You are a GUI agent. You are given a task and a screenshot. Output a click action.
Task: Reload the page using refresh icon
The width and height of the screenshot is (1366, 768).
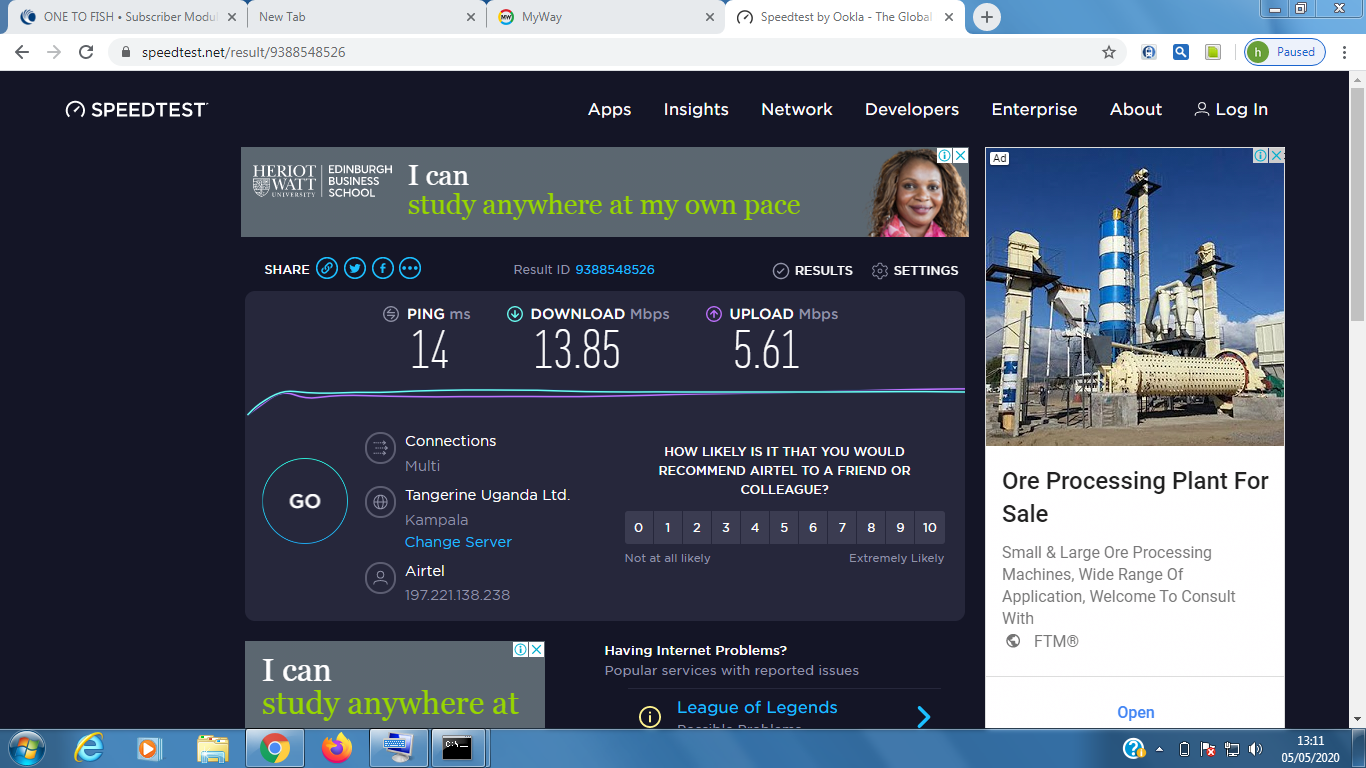[x=86, y=52]
